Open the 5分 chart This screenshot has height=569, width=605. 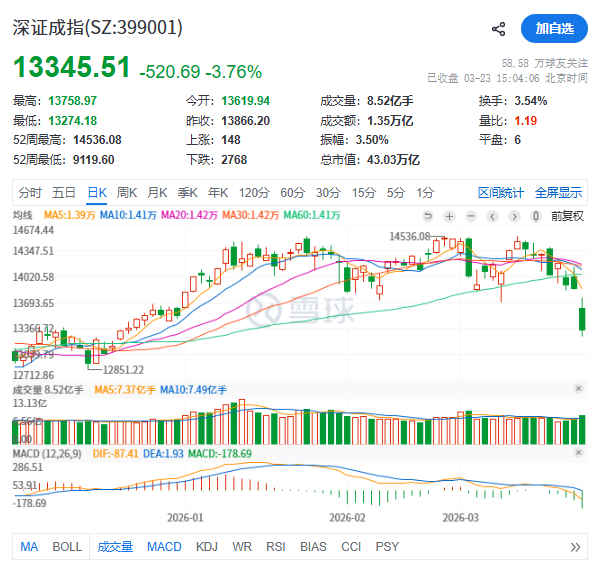(x=396, y=192)
